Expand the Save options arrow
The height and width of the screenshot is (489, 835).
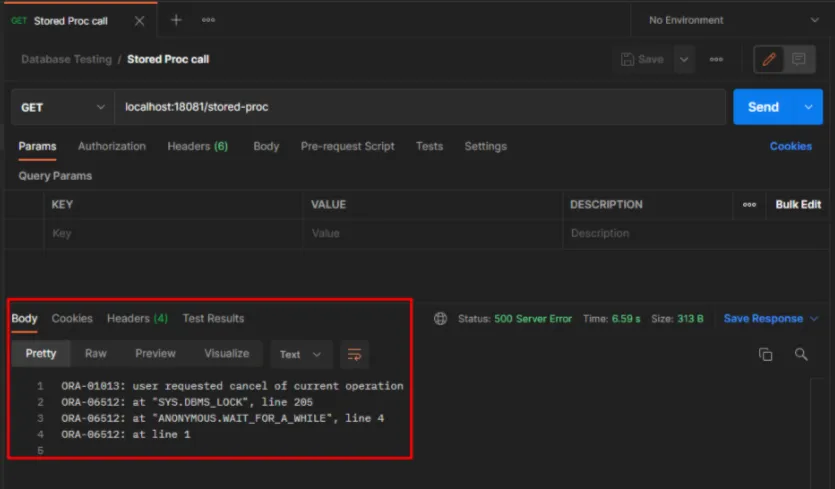684,59
